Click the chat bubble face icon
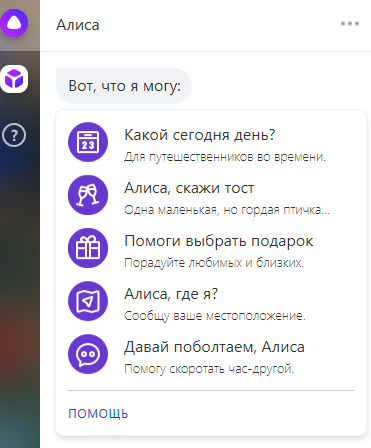The image size is (371, 448). pyautogui.click(x=88, y=354)
